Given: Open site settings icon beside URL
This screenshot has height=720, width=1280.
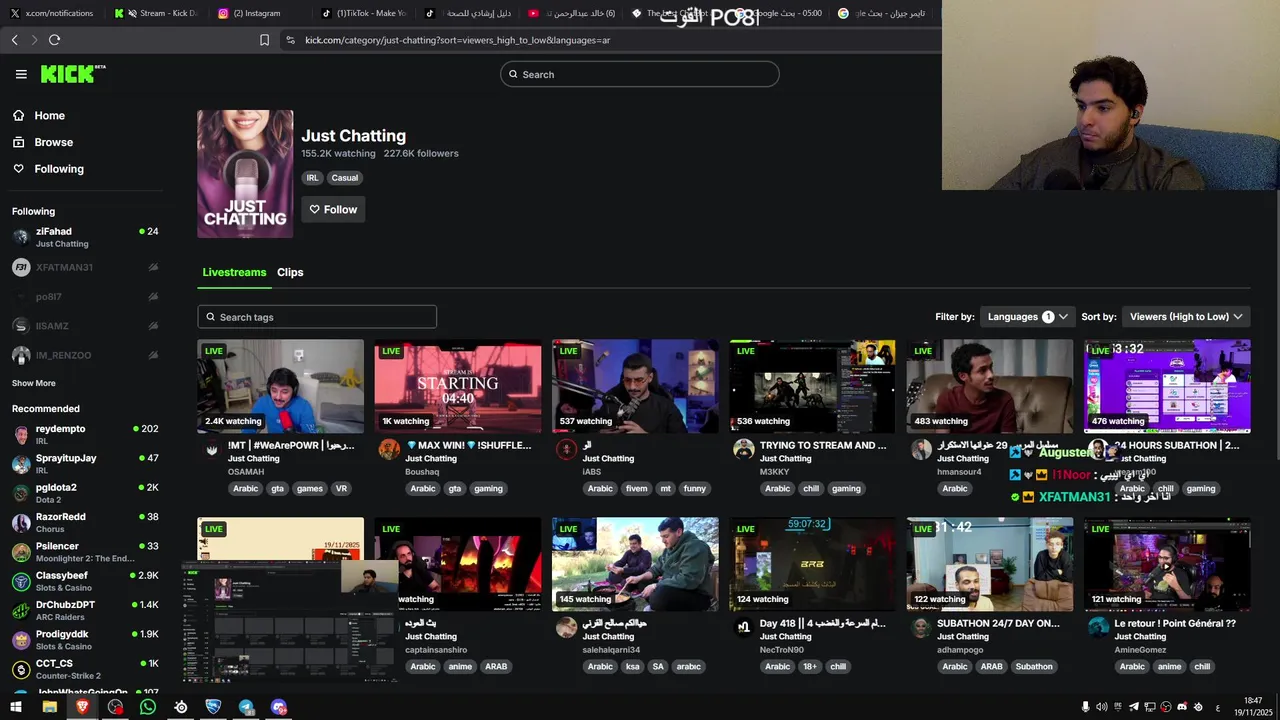Looking at the screenshot, I should (290, 40).
